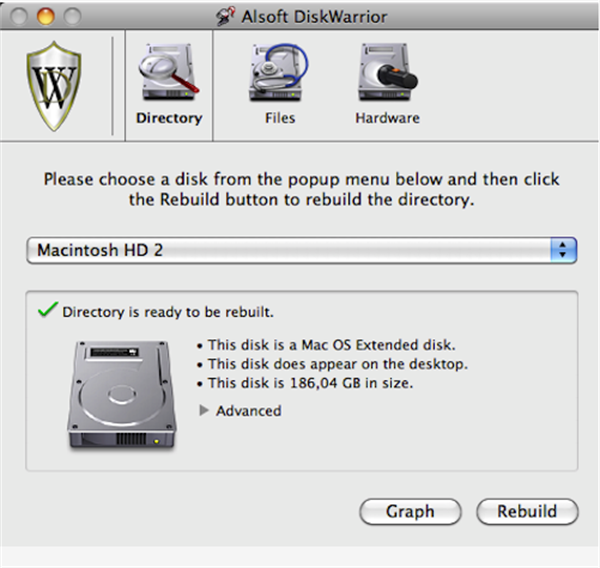This screenshot has height=568, width=600.
Task: Click the Alsoft DiskWarrior window title
Action: point(314,16)
